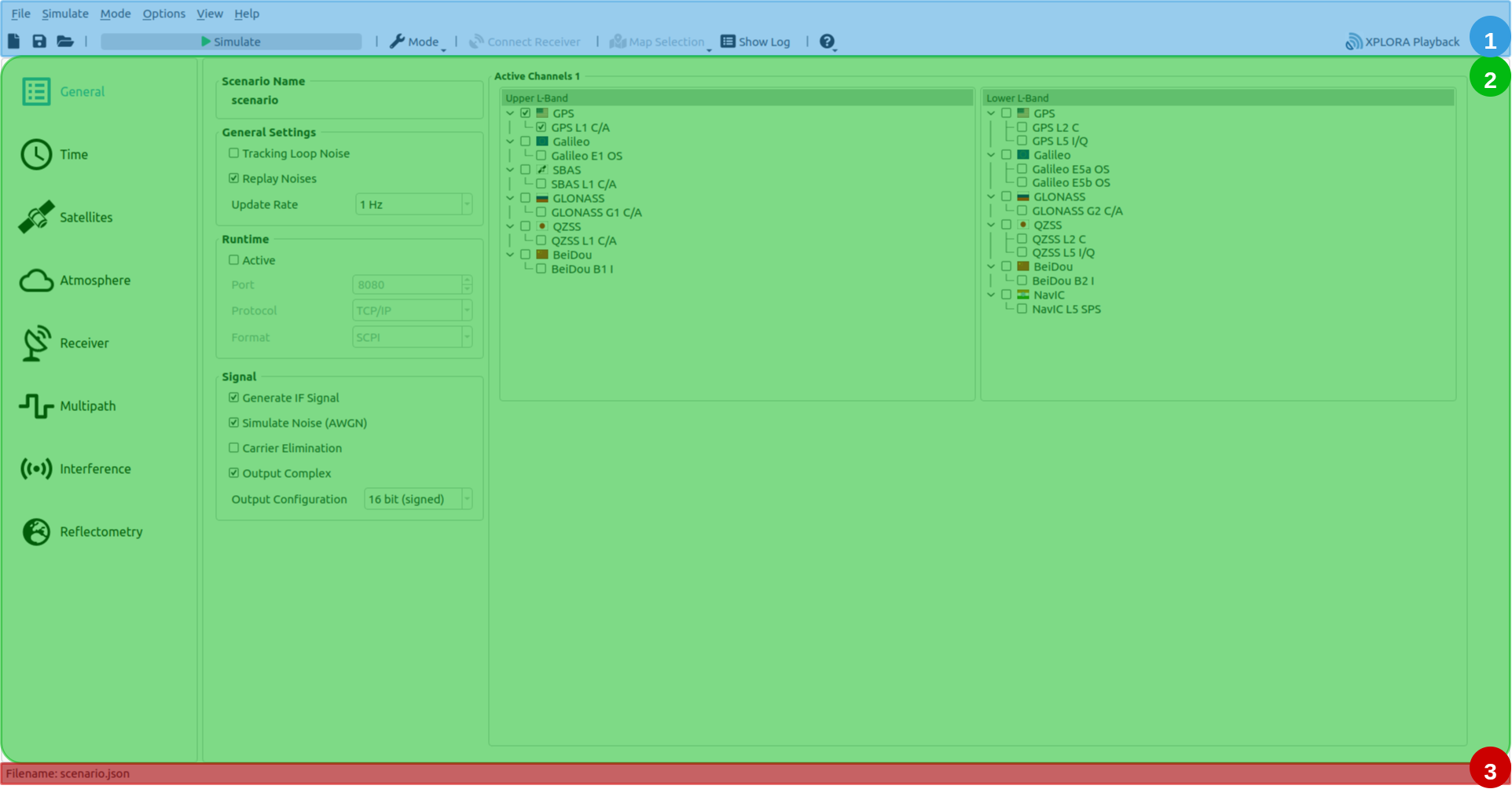Collapse the GLONASS node in Lower L-Band
The width and height of the screenshot is (1512, 789).
992,197
